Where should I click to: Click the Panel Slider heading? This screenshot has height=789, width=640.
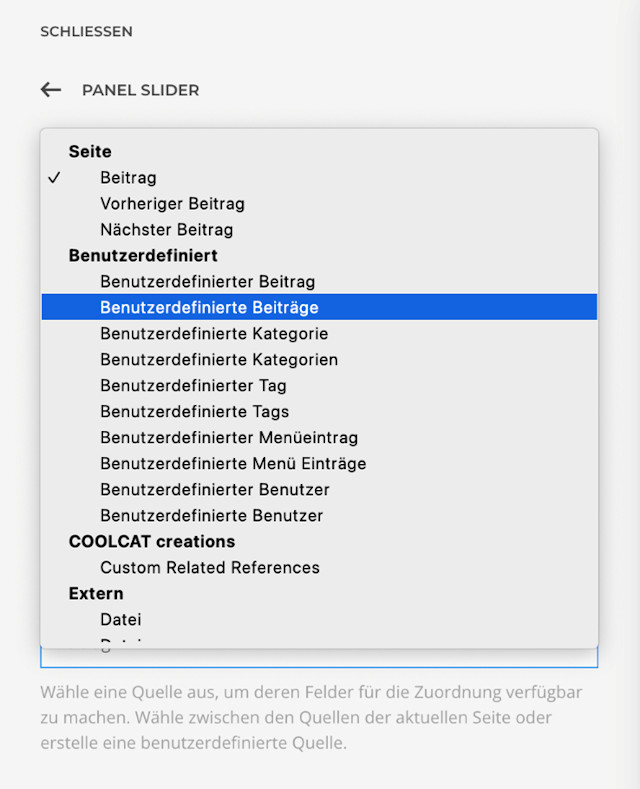140,90
